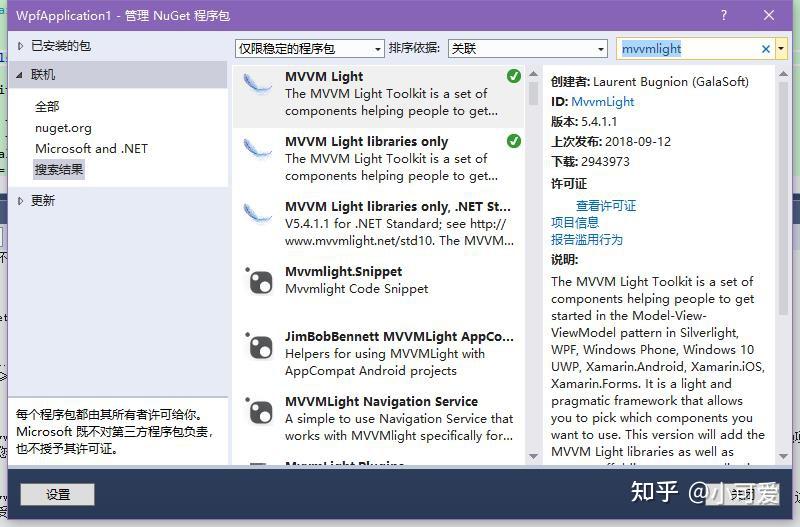Select the Mvvmlight.Snippet entry title
Screen dimensions: 800x527
point(343,271)
